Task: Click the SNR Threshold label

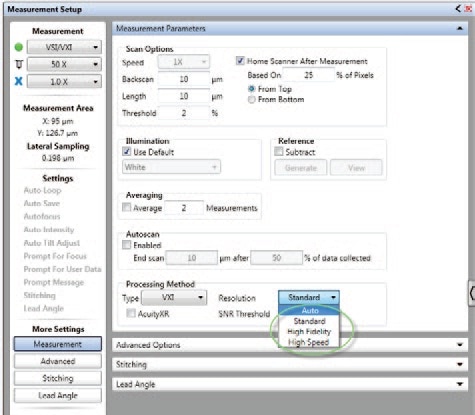Action: 244,314
